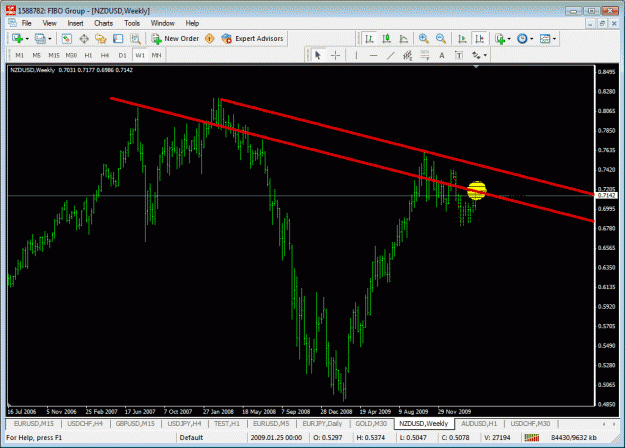Expand the Profiles dropdown arrow
The width and height of the screenshot is (625, 448).
pyautogui.click(x=50, y=39)
